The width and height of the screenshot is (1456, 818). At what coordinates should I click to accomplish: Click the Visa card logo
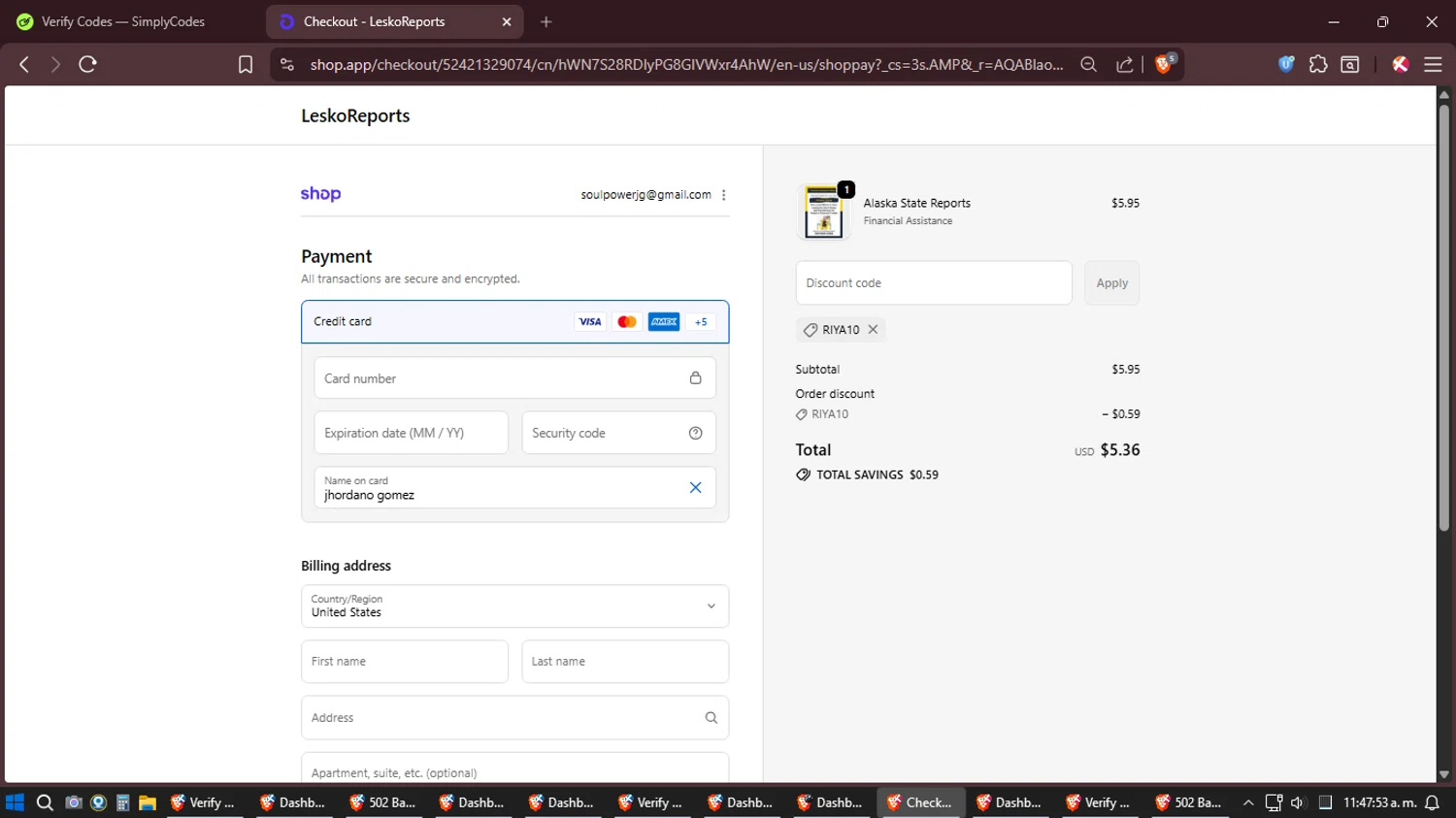[x=590, y=321]
